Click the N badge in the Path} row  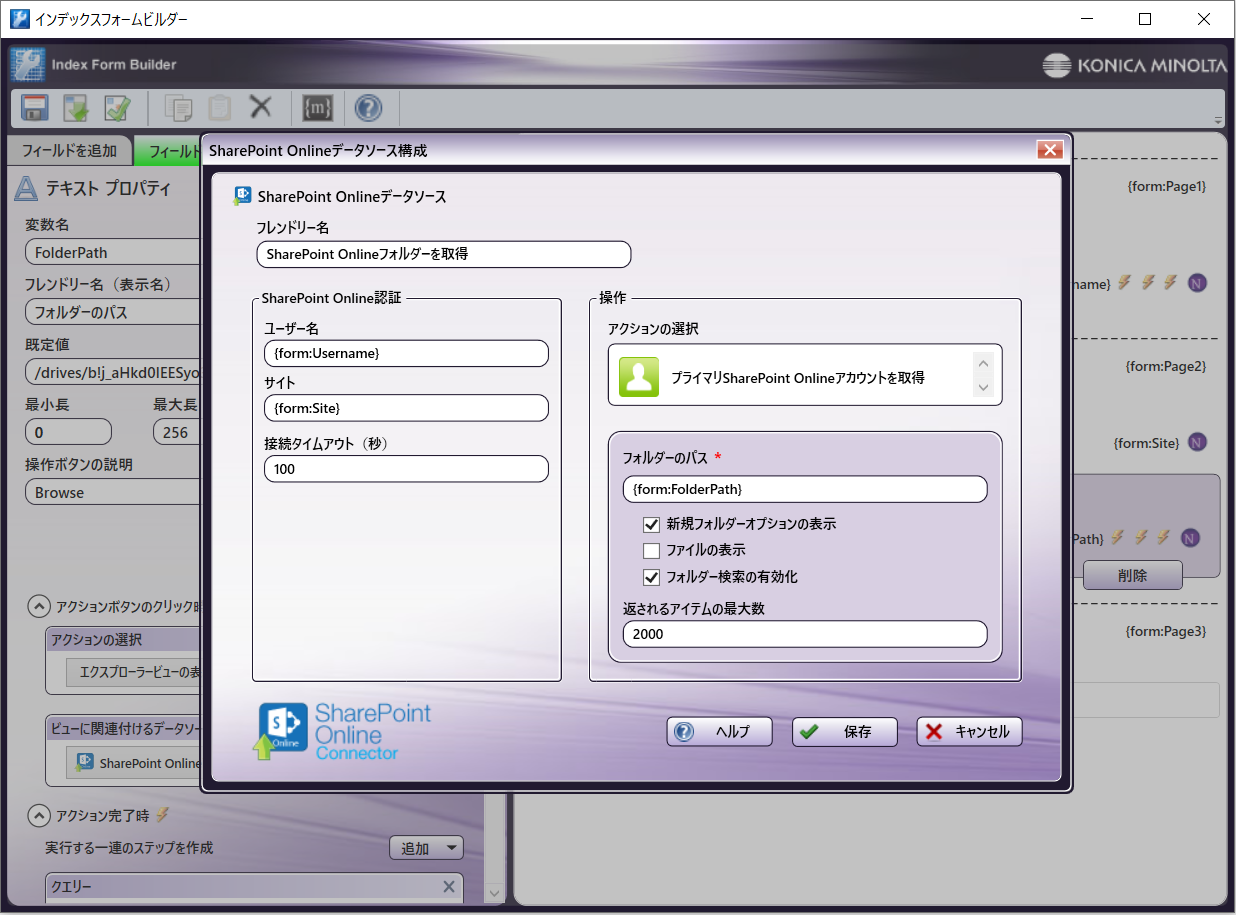tap(1190, 538)
